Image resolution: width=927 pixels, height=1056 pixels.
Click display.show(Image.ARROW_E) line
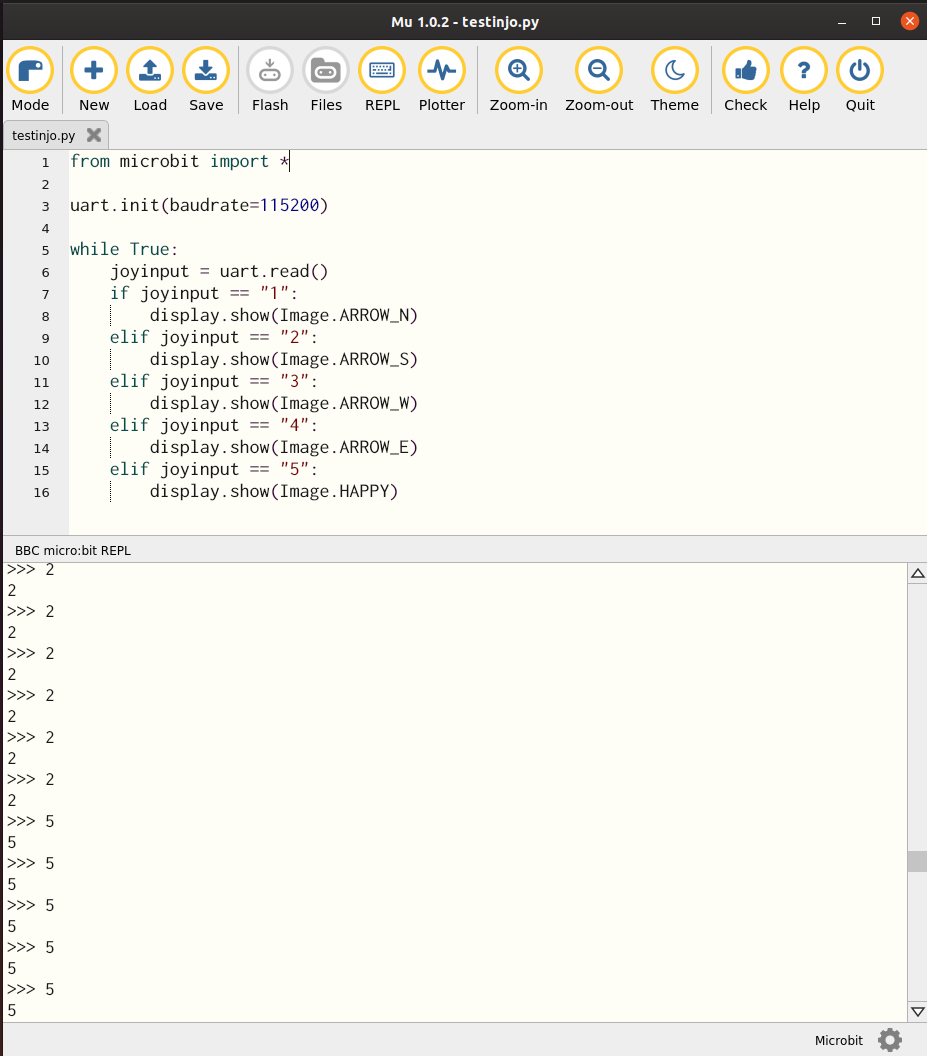point(284,447)
